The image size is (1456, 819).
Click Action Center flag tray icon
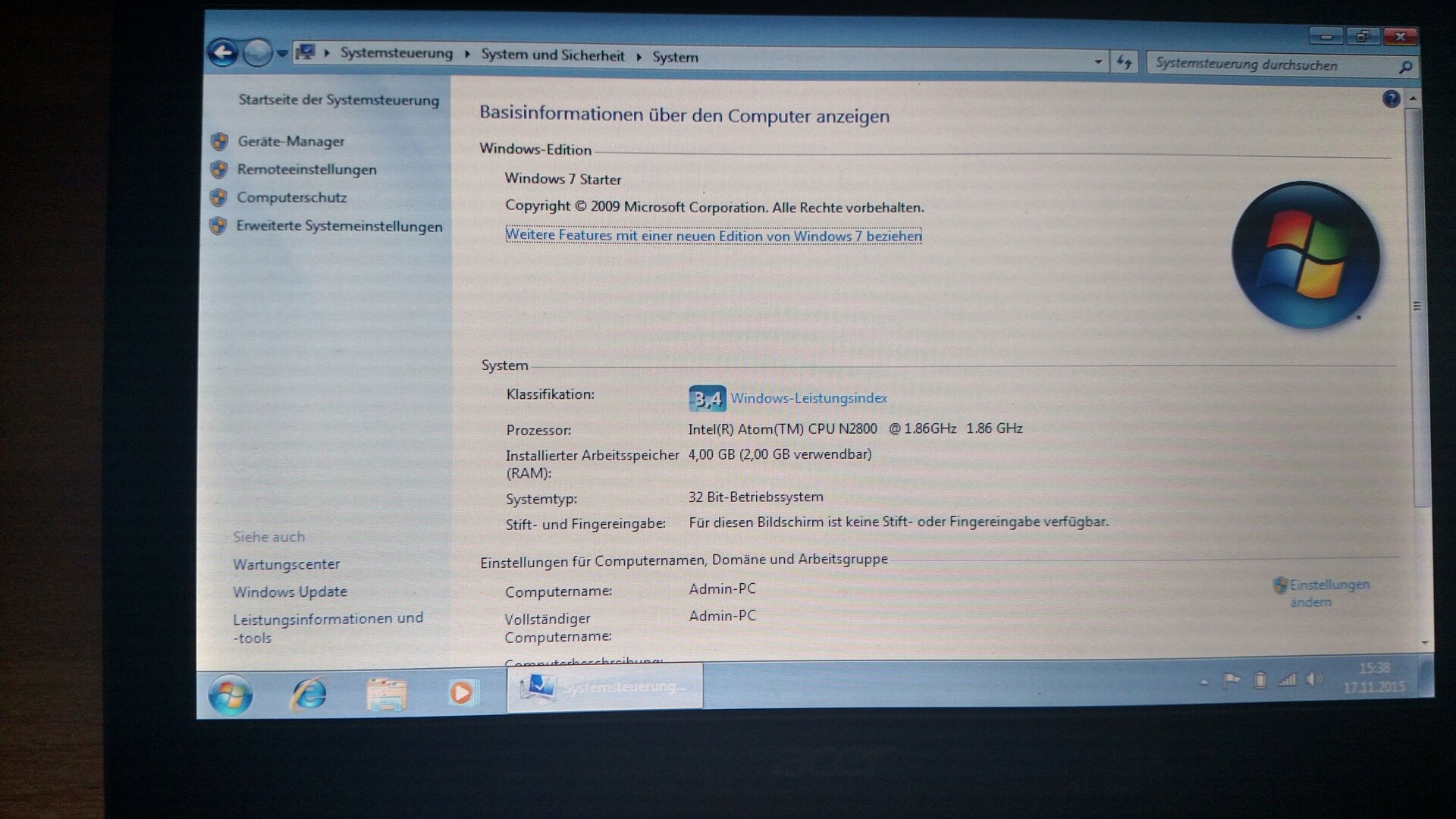[x=1231, y=681]
